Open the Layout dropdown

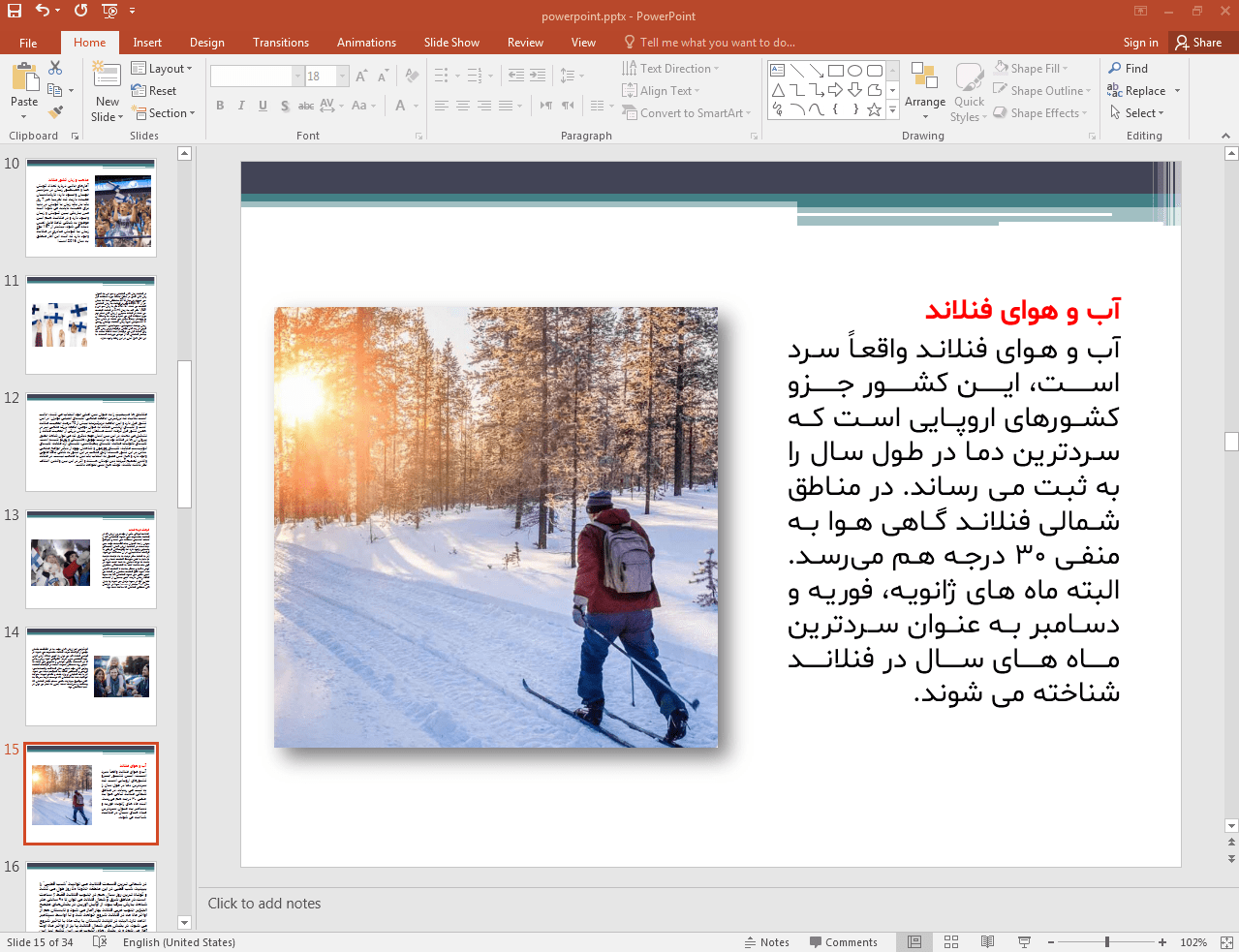[x=162, y=68]
